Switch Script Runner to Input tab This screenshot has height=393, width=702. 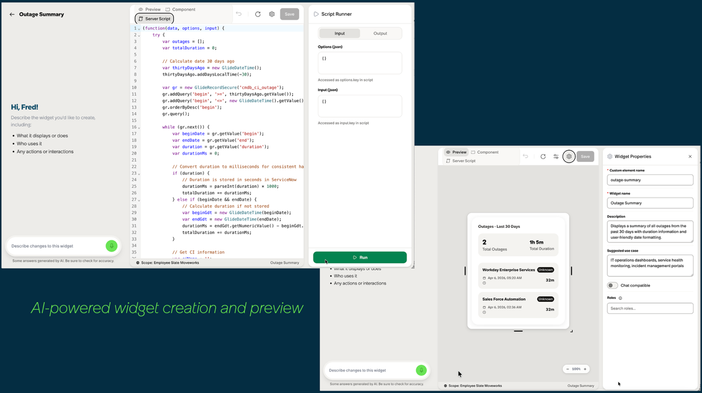pyautogui.click(x=339, y=34)
